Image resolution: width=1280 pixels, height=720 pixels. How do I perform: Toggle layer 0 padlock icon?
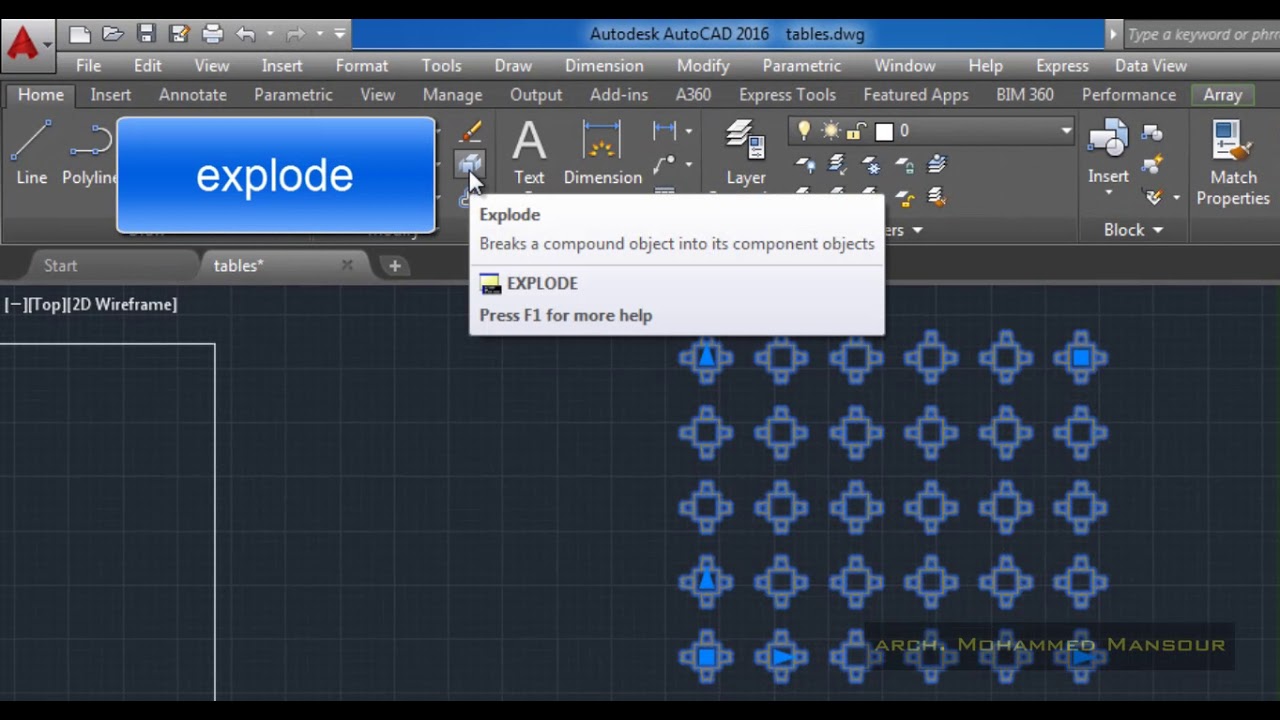(856, 131)
